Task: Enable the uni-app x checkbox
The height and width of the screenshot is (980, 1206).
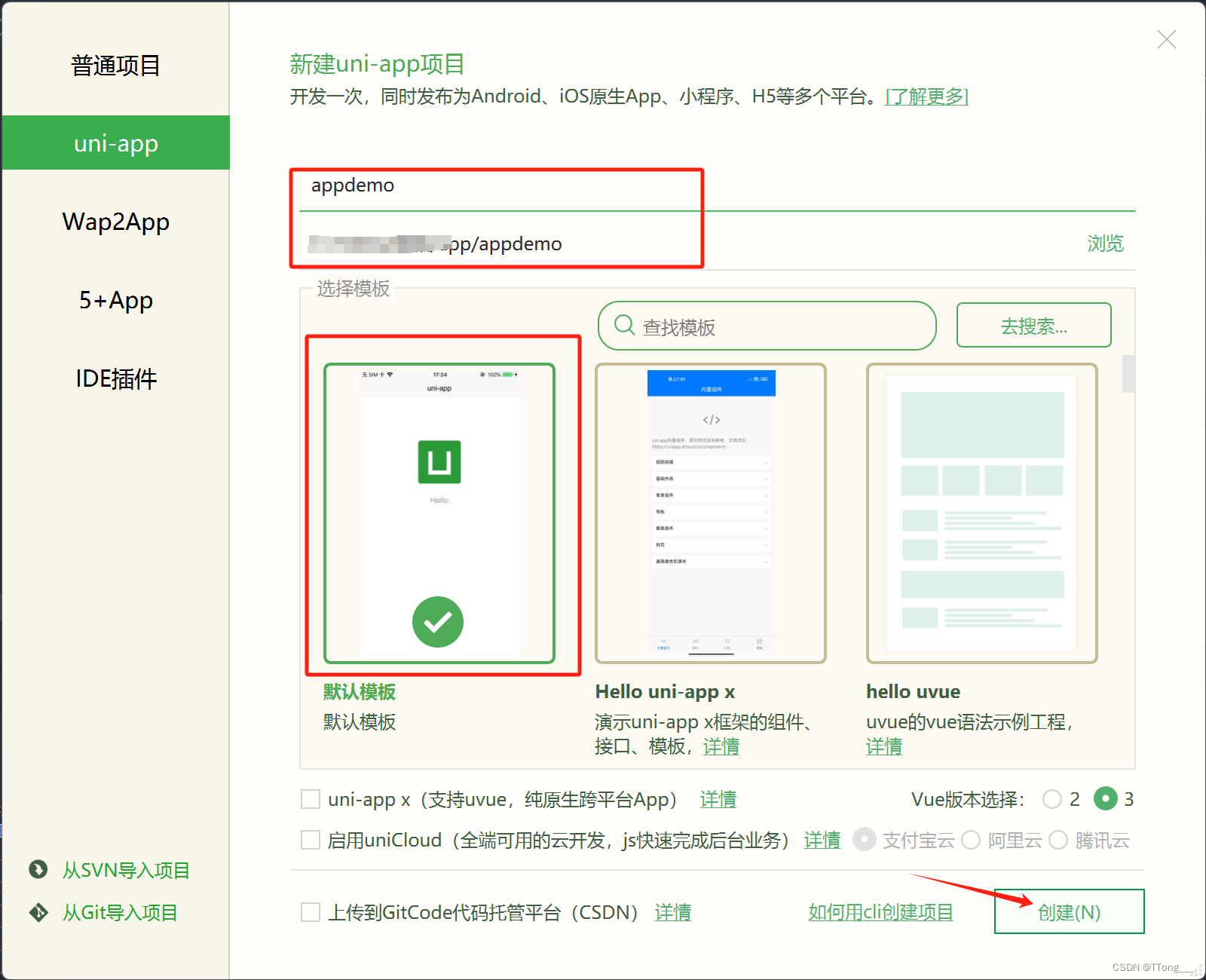Action: tap(311, 799)
